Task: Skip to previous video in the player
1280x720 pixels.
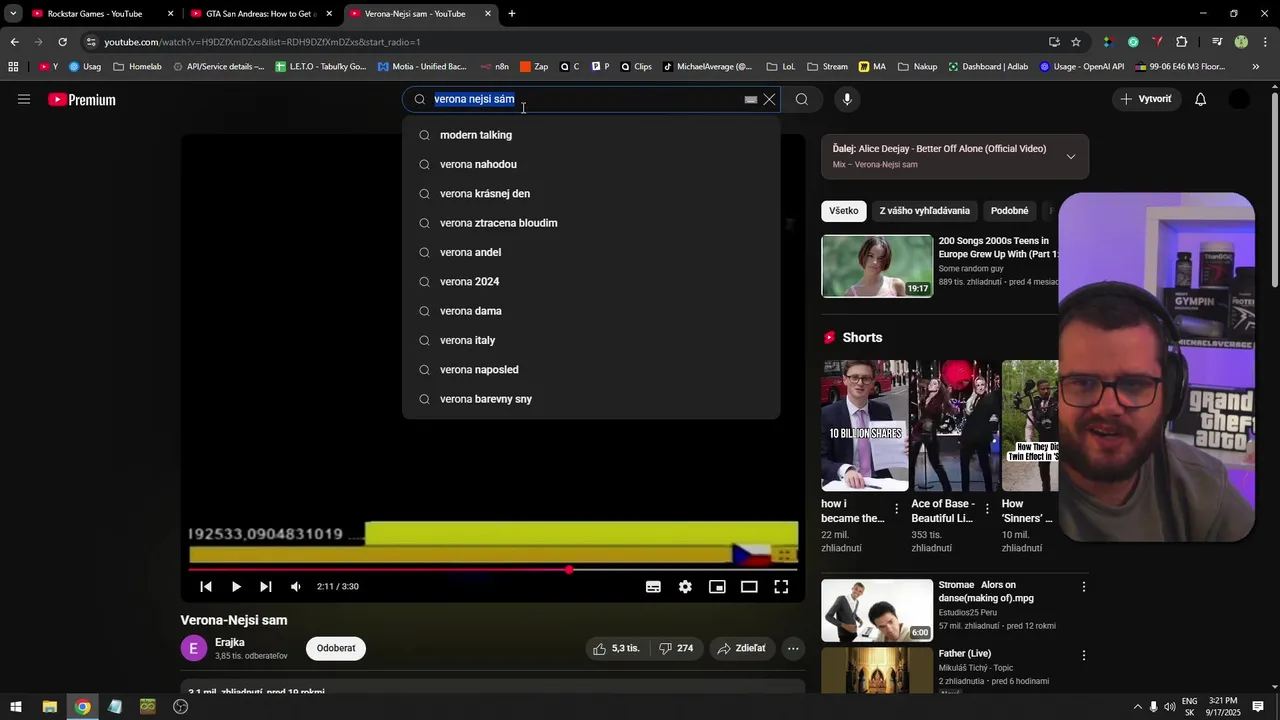Action: tap(206, 587)
